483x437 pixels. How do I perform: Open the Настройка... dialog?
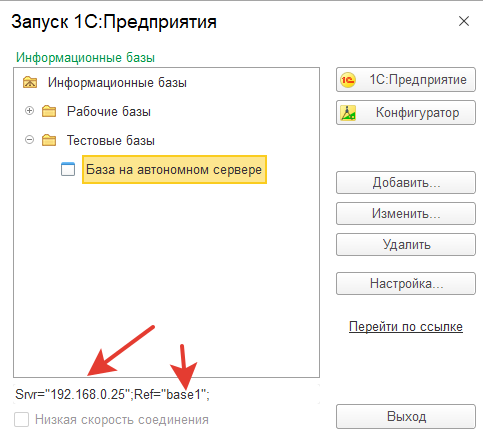[406, 284]
